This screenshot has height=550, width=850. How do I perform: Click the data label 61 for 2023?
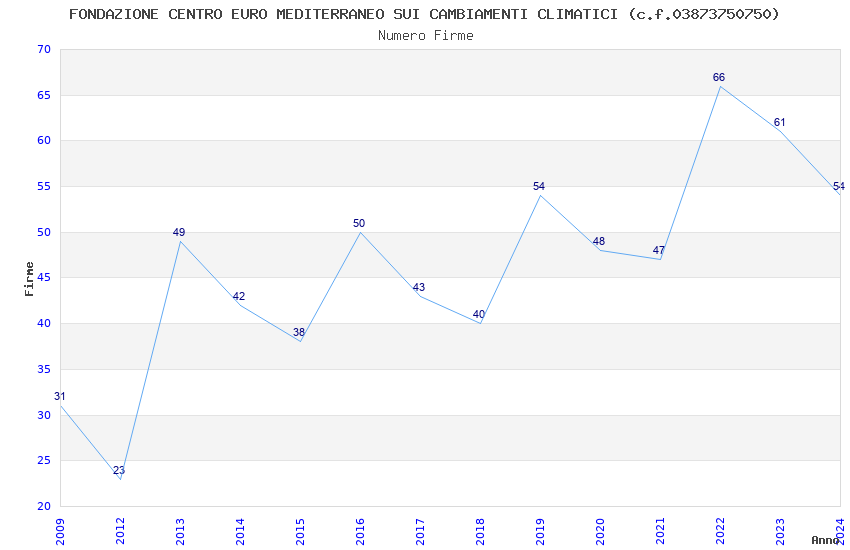pyautogui.click(x=780, y=122)
